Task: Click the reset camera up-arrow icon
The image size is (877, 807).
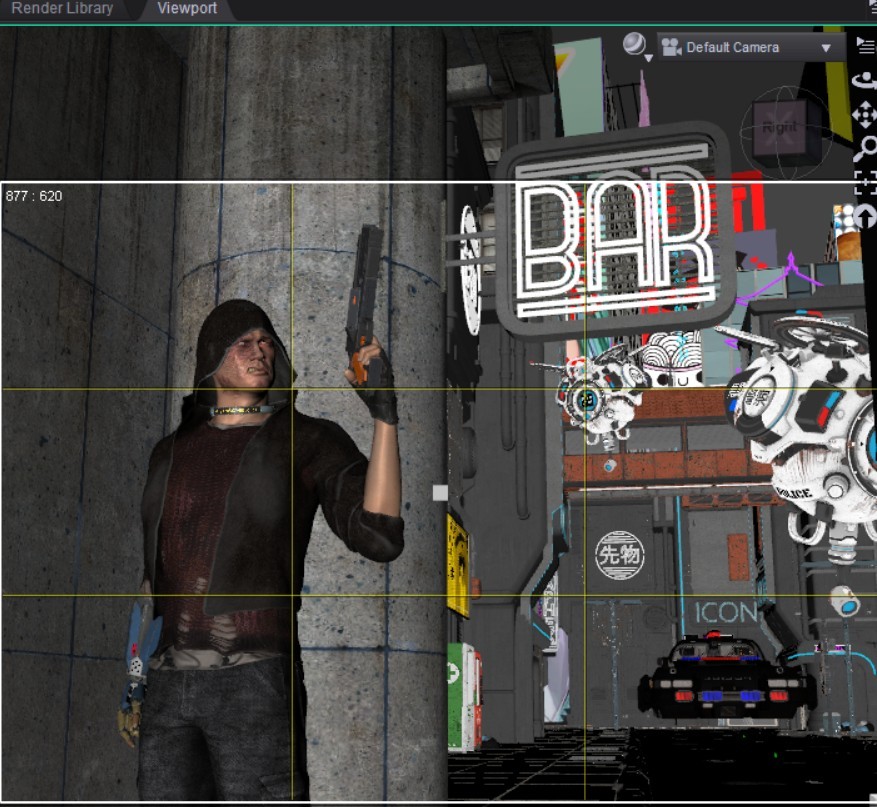Action: 866,216
